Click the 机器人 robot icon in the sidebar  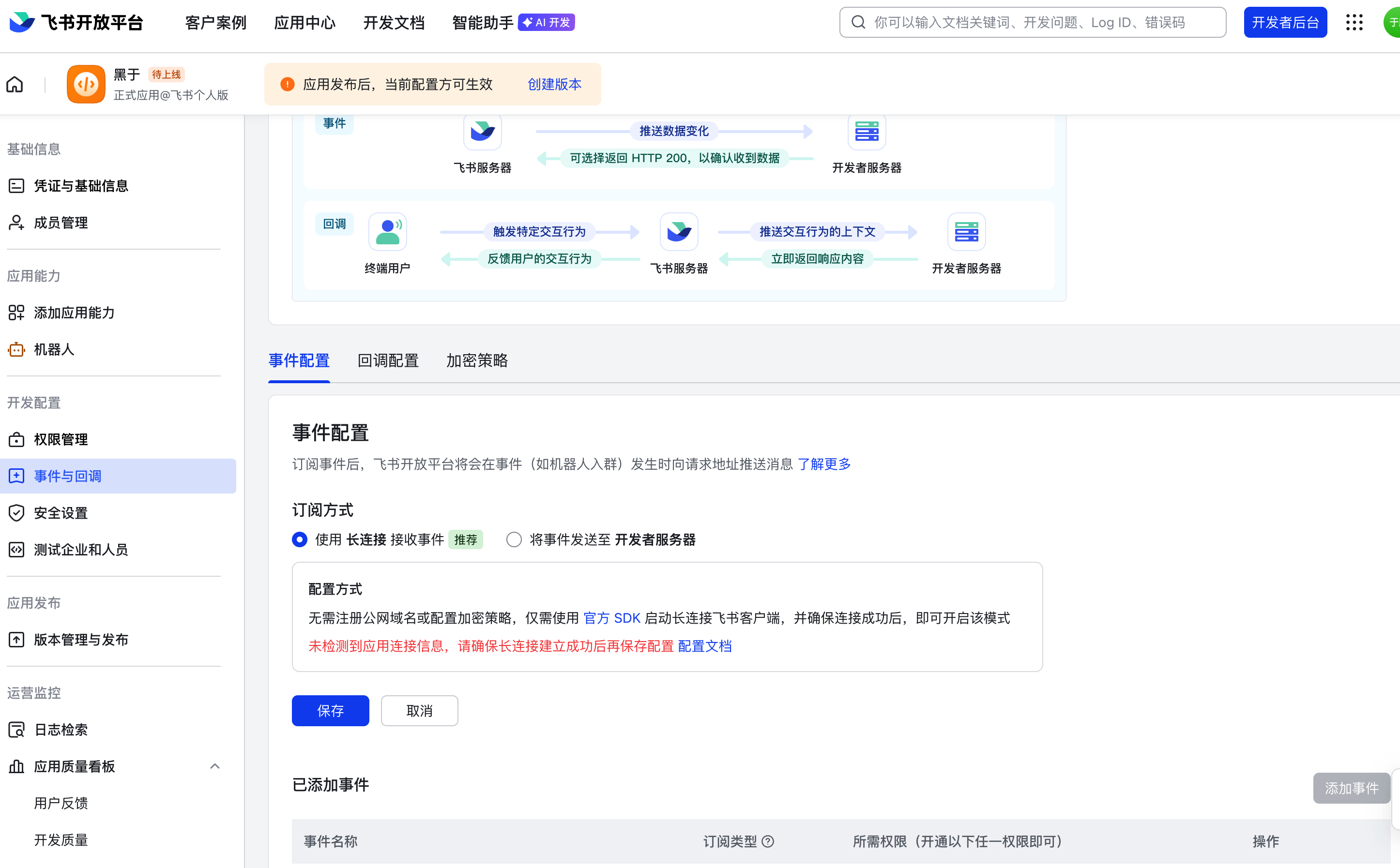[x=16, y=349]
